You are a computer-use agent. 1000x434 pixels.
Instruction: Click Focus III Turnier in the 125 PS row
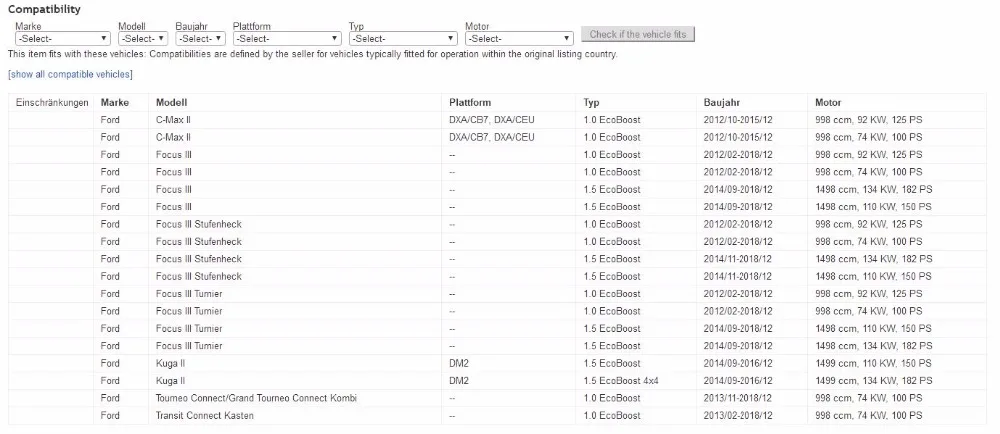click(x=189, y=294)
